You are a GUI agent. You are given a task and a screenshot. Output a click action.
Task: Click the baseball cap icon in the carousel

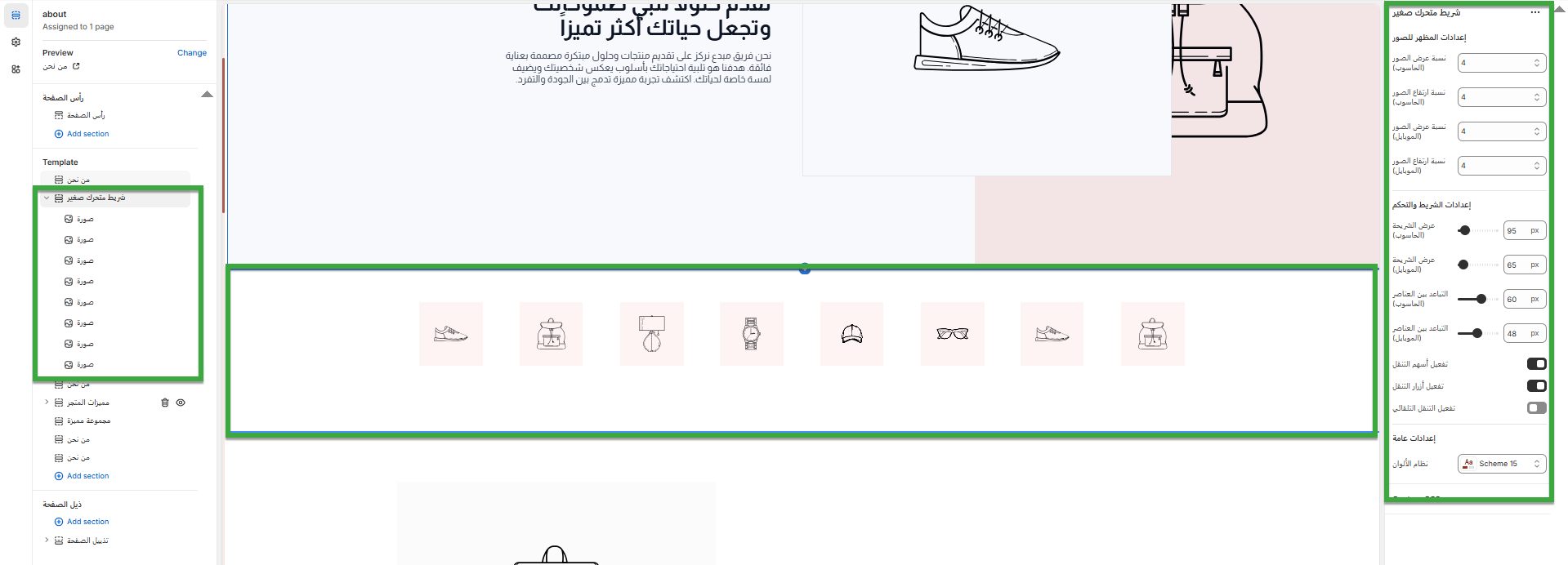pos(852,334)
